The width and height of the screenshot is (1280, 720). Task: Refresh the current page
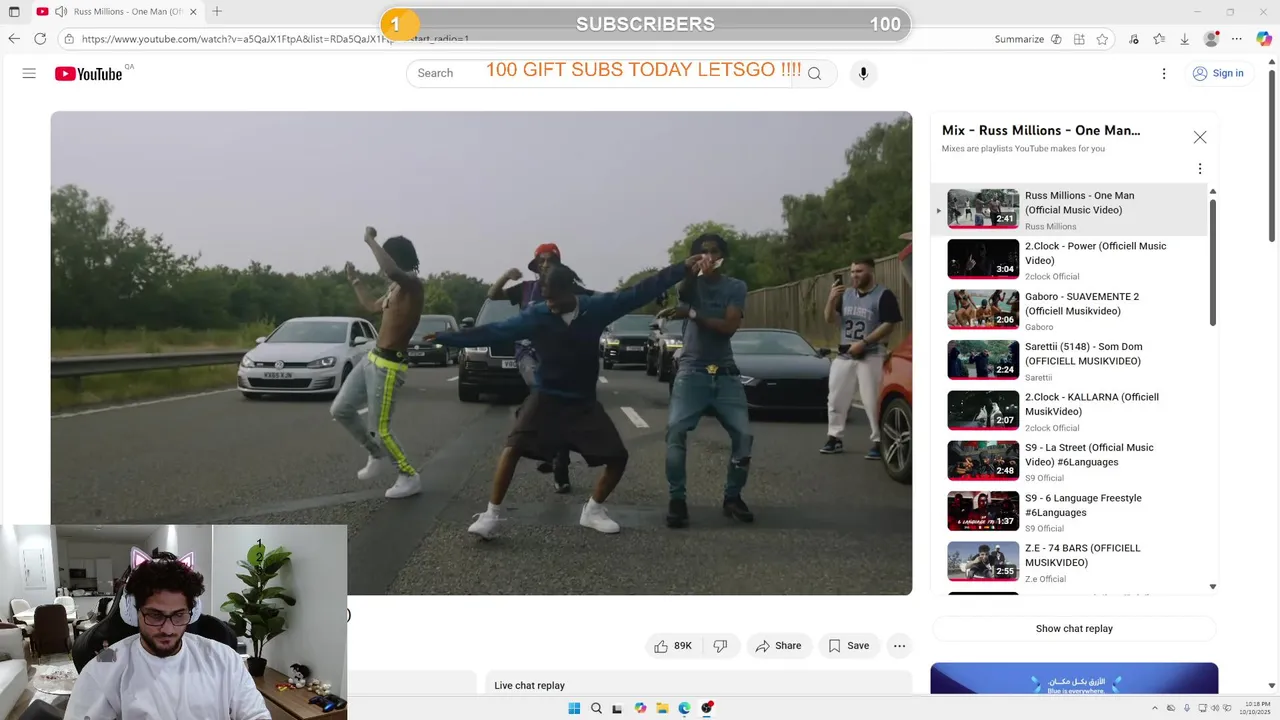click(40, 39)
